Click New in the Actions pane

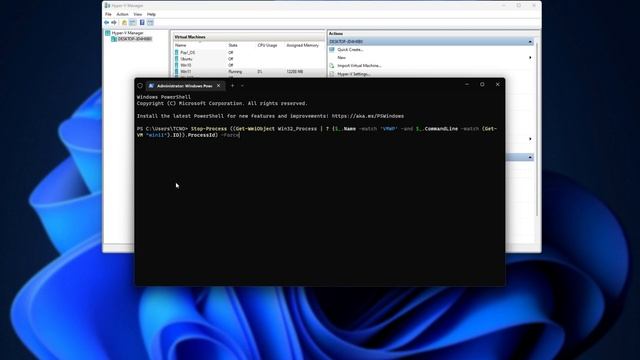[341, 58]
